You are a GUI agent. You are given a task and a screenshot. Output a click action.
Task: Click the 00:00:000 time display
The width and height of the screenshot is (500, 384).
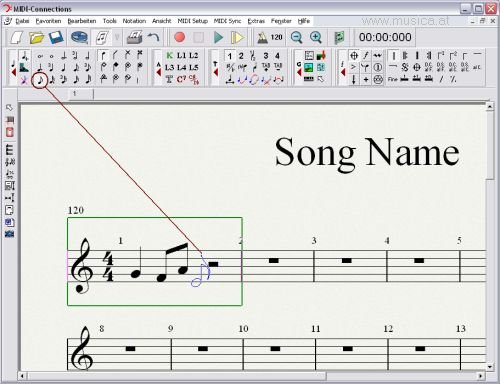tap(385, 37)
